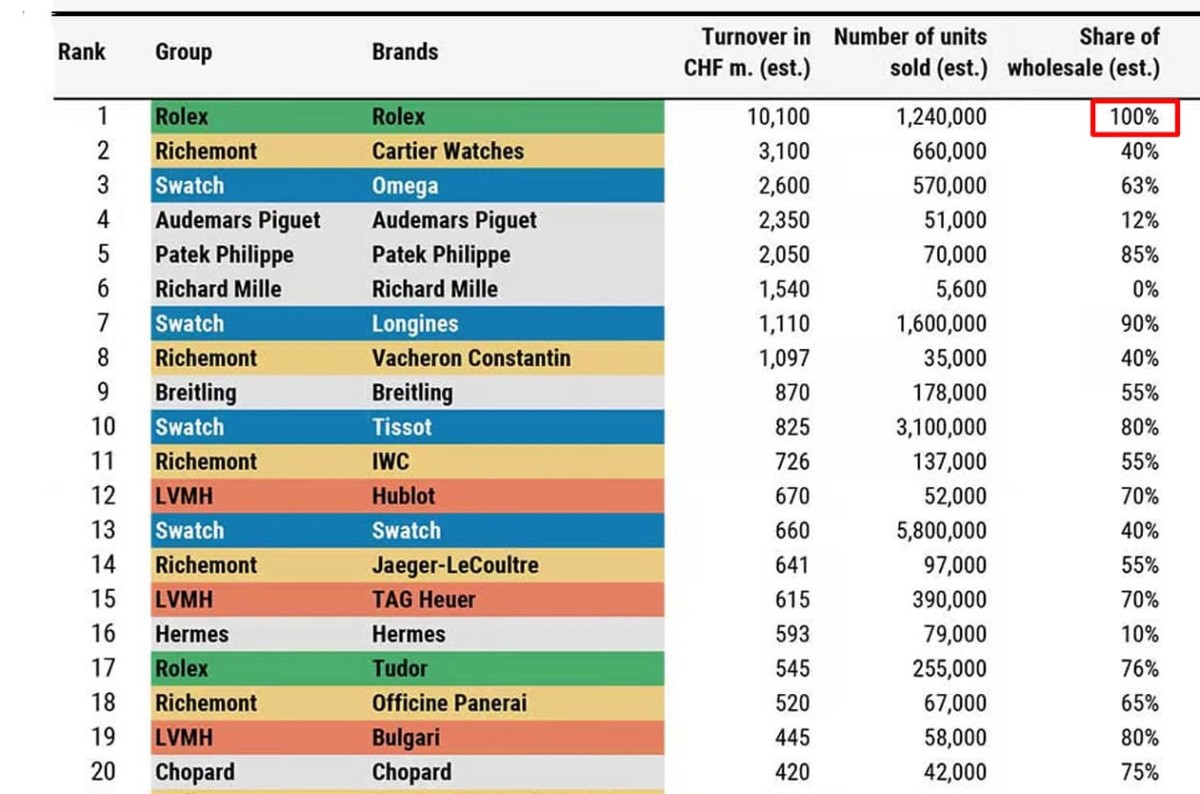Click the 10,100 turnover value for Rolex
Viewport: 1200px width, 794px height.
click(778, 117)
